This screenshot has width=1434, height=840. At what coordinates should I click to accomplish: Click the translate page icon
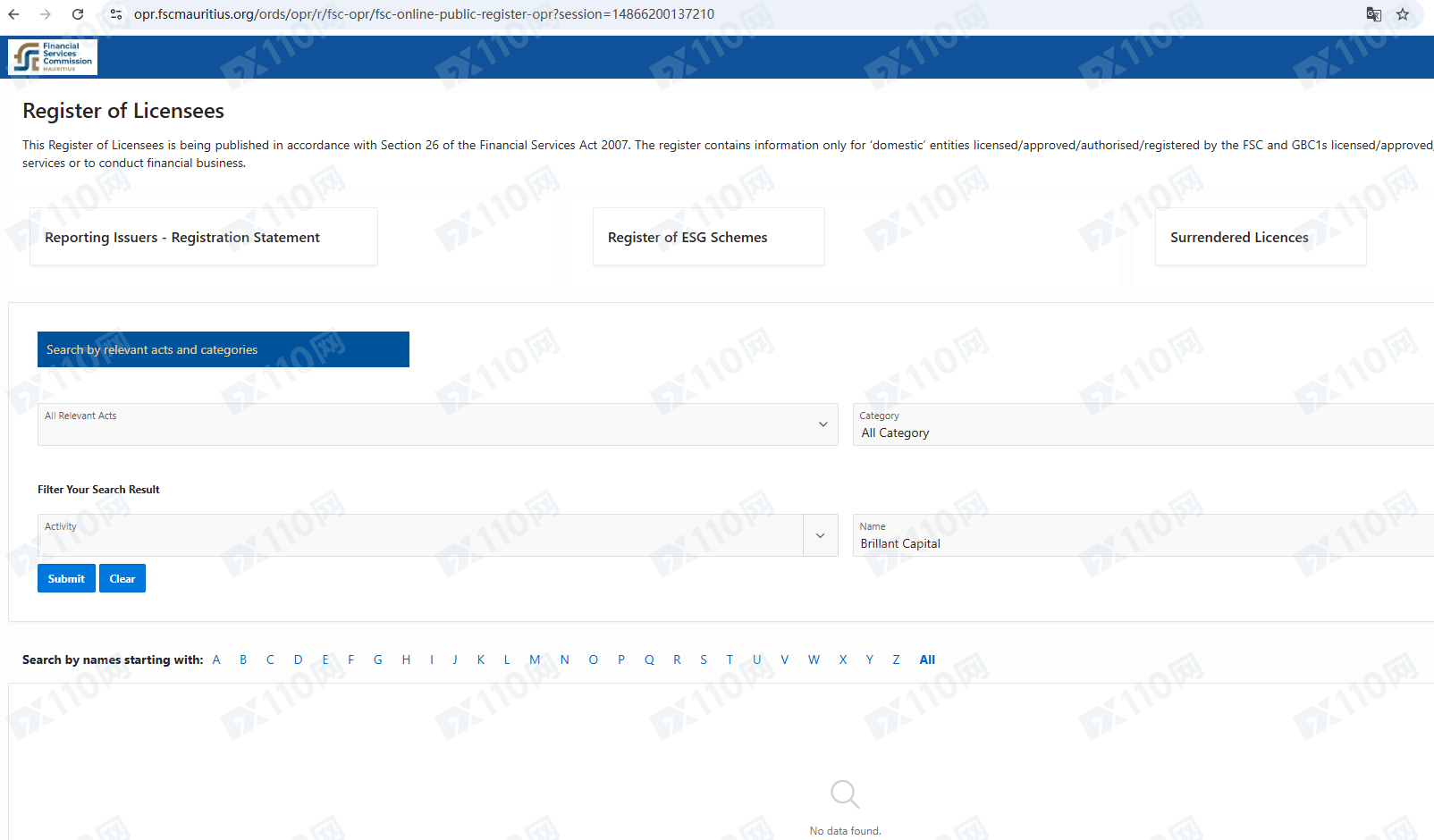[1373, 14]
